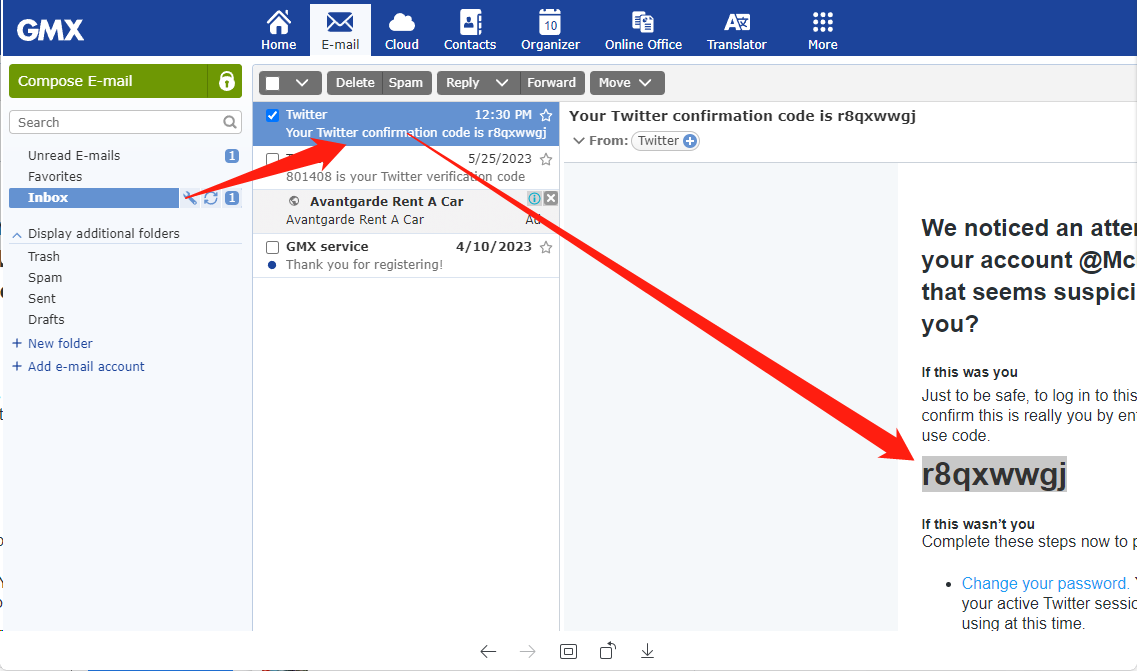The image size is (1137, 671).
Task: Expand the Reply options dropdown arrow
Action: click(503, 83)
